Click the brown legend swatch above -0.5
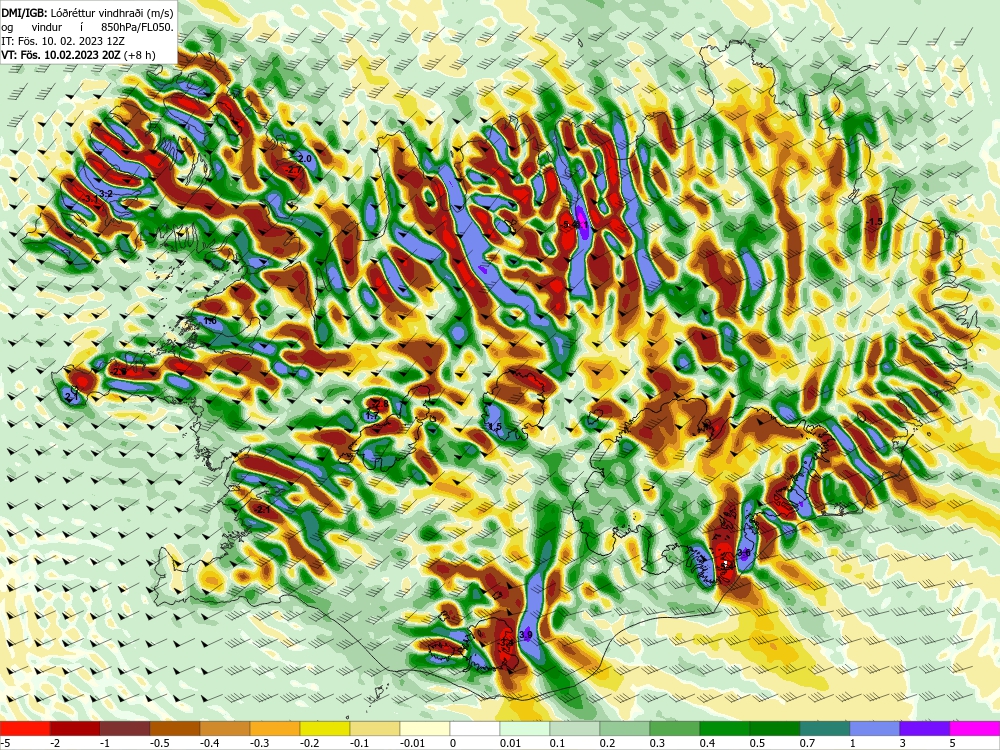Screen dimensions: 1000x750 tap(175, 728)
